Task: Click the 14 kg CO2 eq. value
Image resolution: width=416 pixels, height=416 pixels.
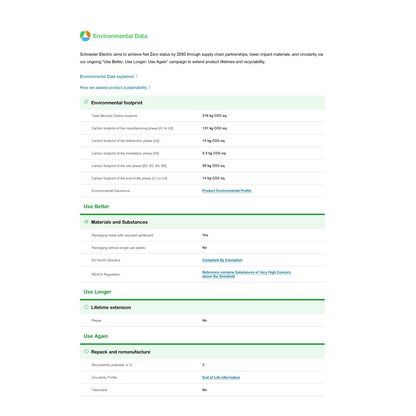Action: point(213,178)
